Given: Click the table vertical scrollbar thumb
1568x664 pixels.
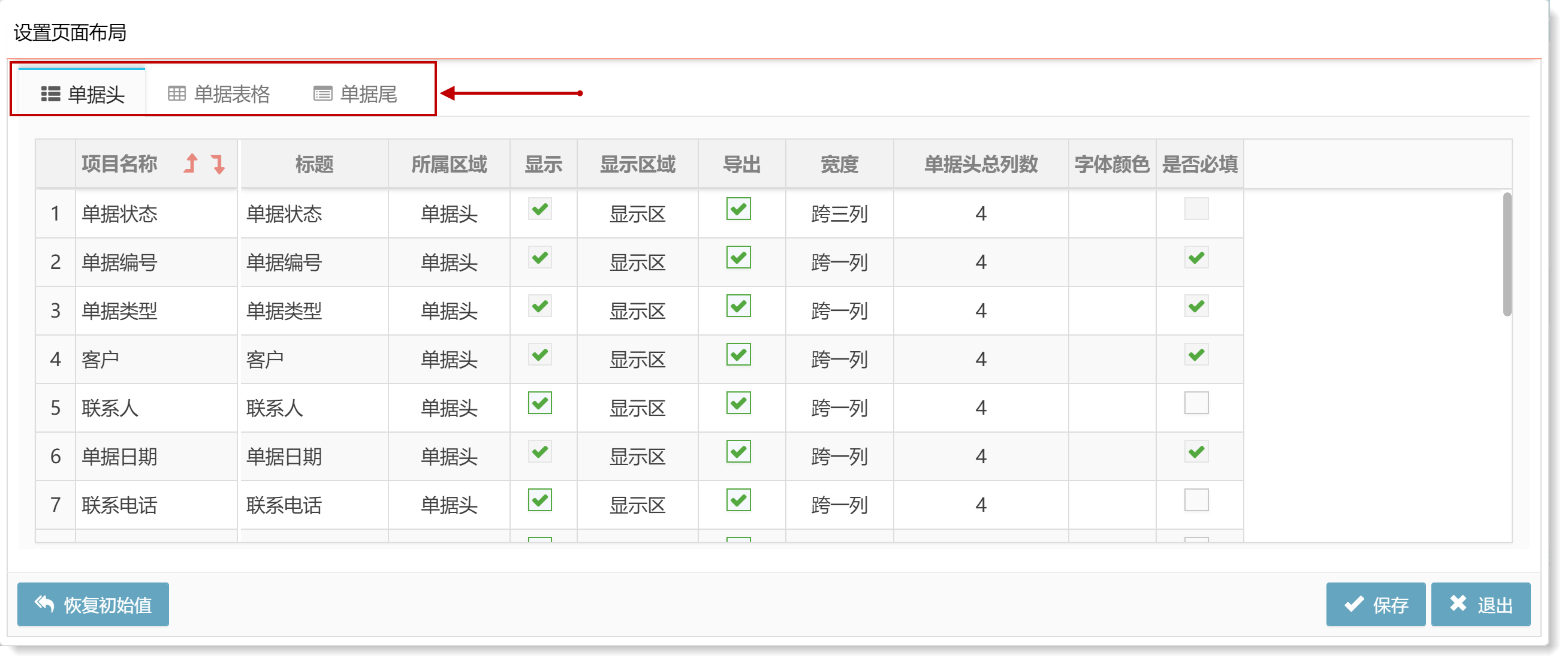Looking at the screenshot, I should click(1506, 255).
